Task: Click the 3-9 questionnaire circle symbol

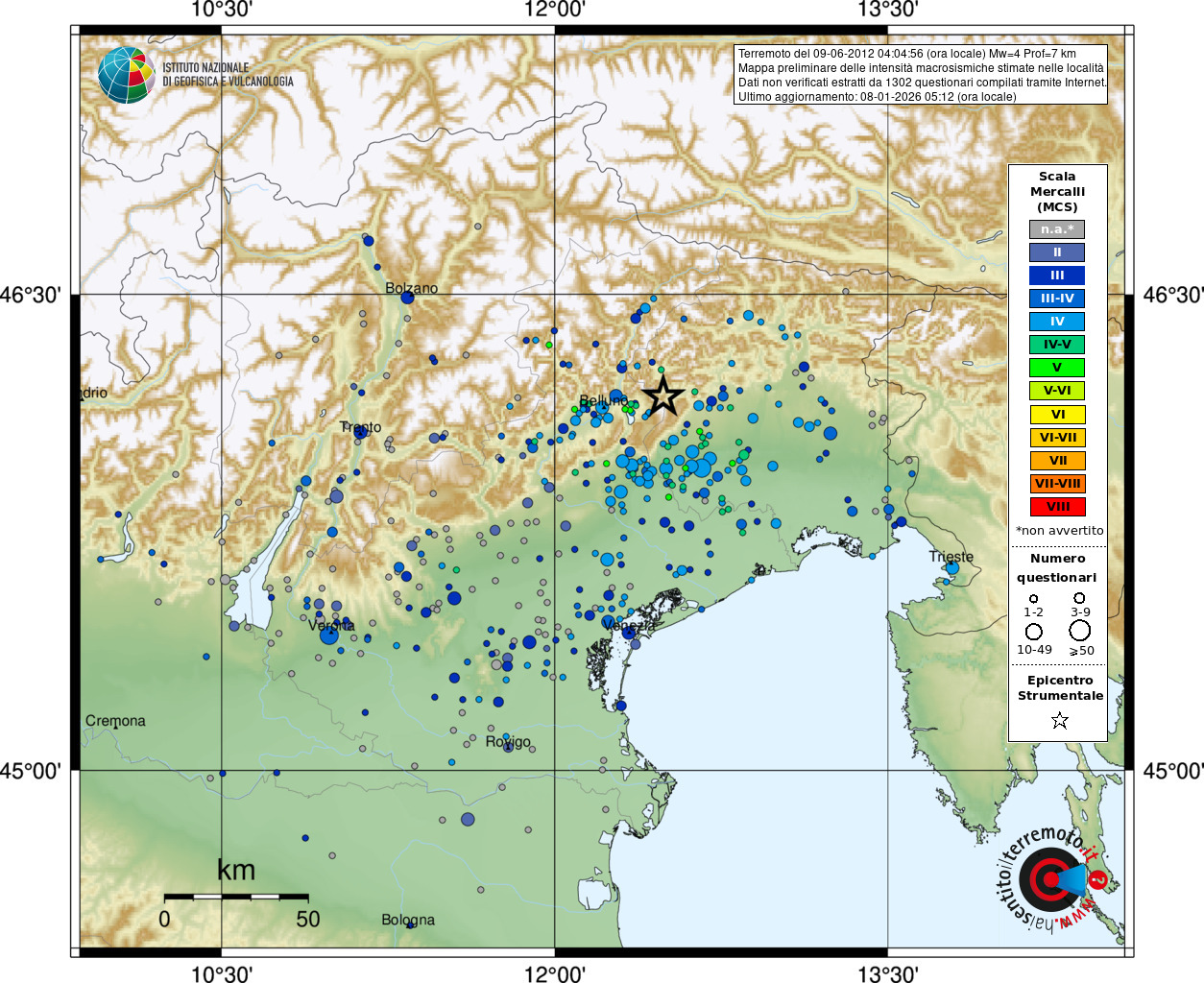Action: (1080, 598)
